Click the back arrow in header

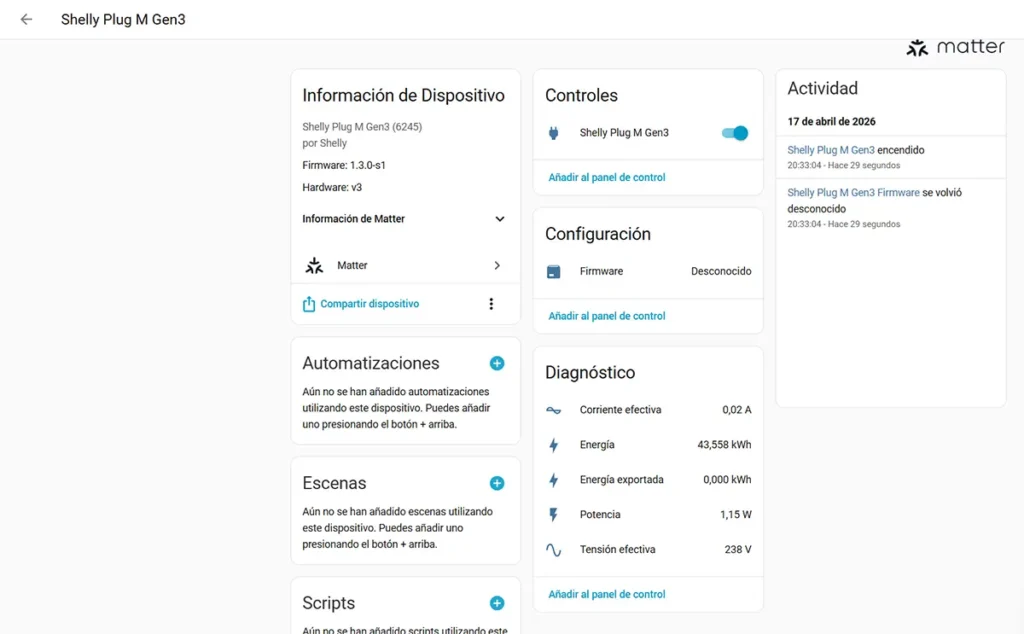pyautogui.click(x=26, y=19)
